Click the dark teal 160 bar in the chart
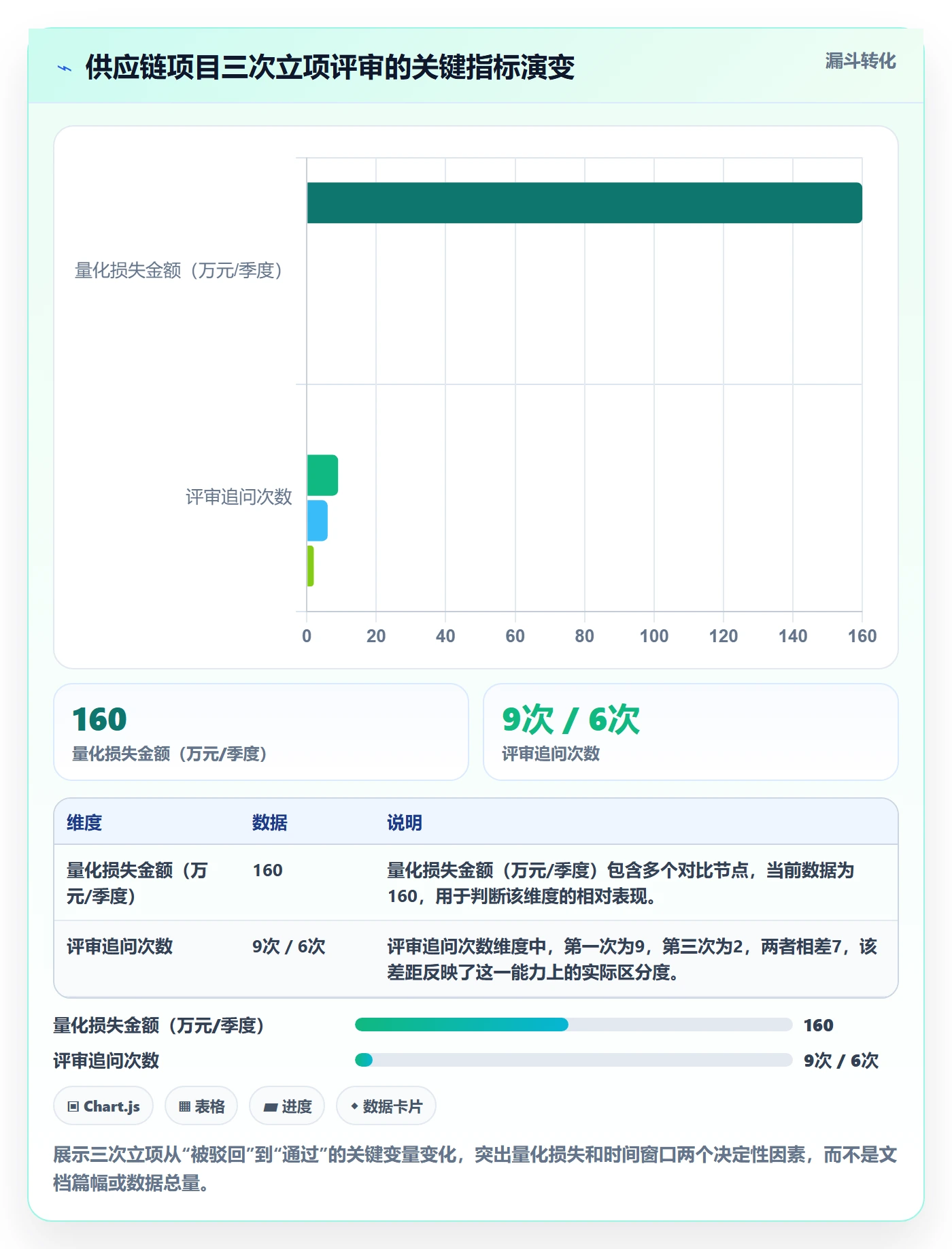The height and width of the screenshot is (1249, 952). (x=584, y=203)
